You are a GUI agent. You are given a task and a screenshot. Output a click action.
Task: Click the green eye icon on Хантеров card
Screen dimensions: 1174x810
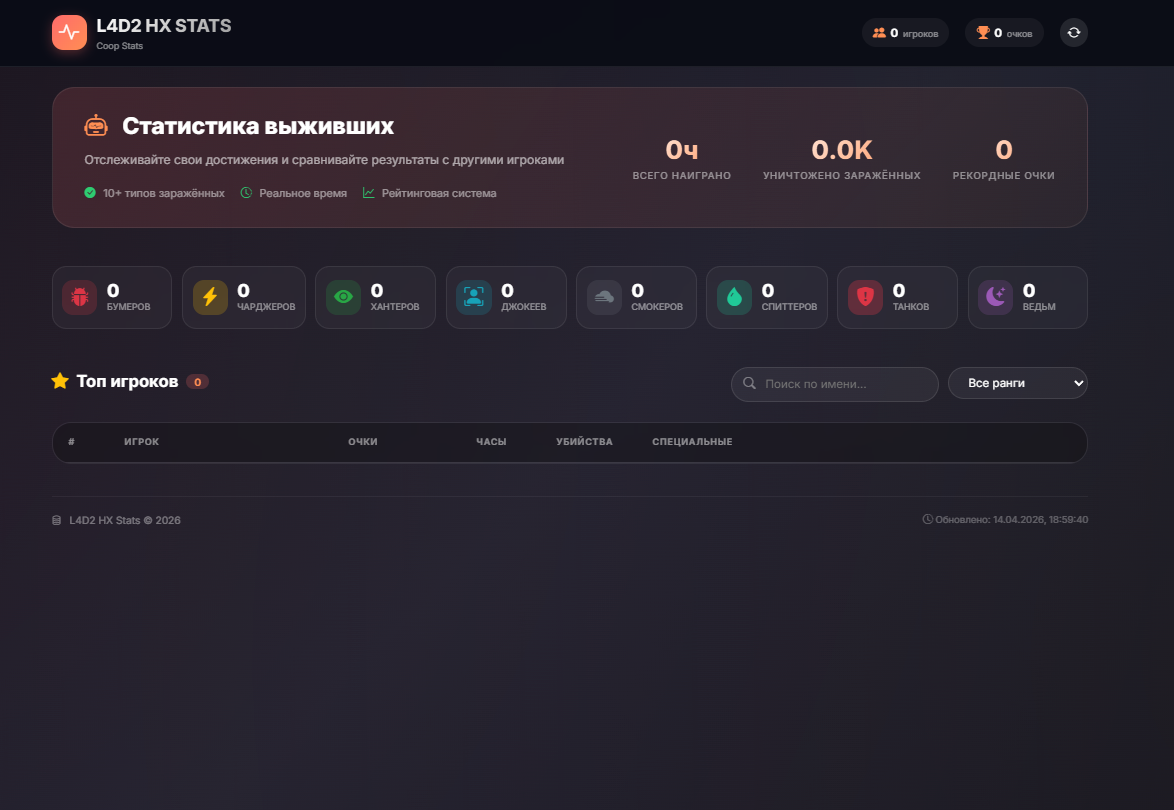tap(343, 297)
